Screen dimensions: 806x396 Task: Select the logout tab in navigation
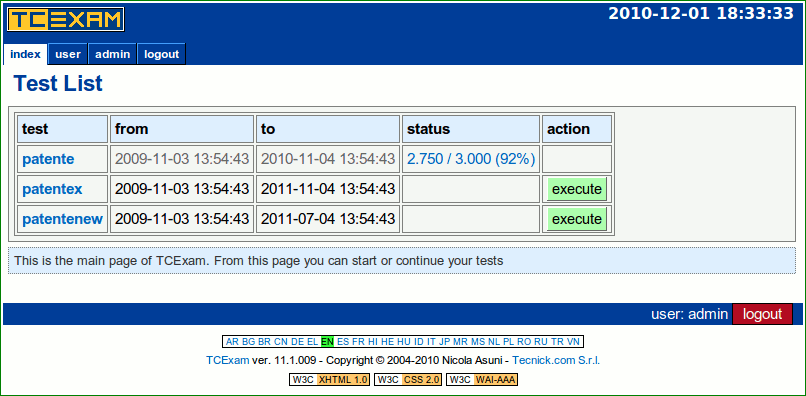coord(161,54)
